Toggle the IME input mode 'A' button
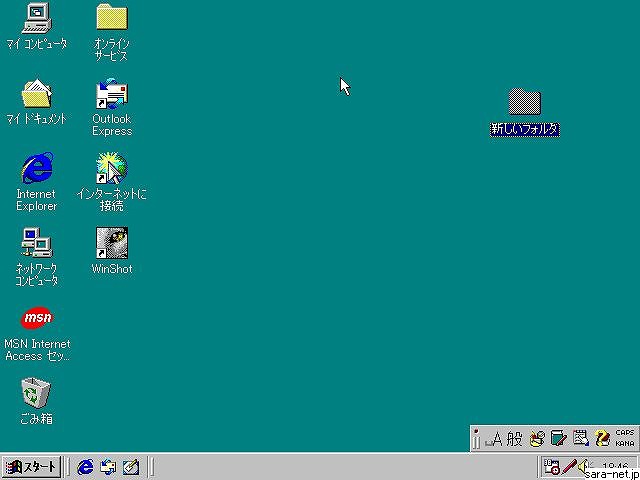The image size is (640, 480). click(x=494, y=438)
